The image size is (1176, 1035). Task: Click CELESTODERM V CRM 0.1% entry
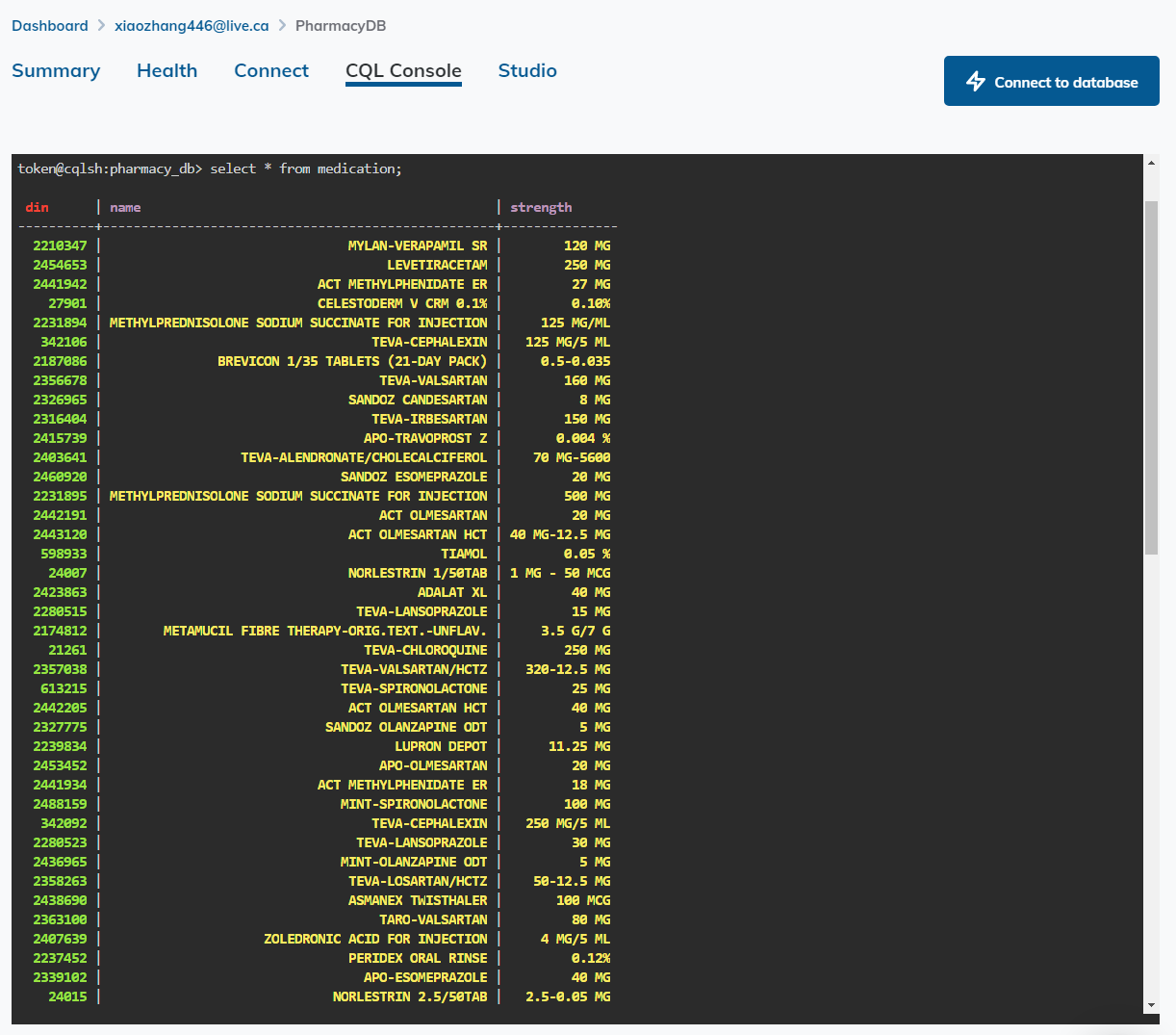[402, 303]
